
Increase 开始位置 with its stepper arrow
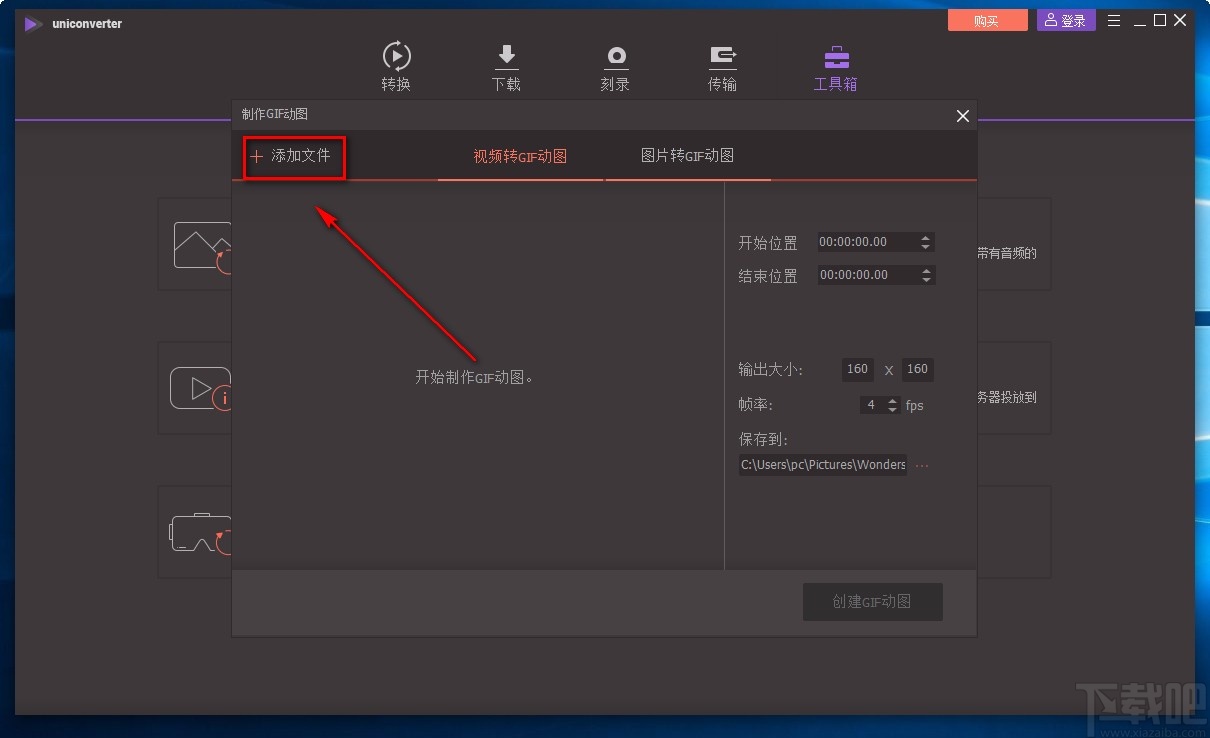tap(926, 237)
